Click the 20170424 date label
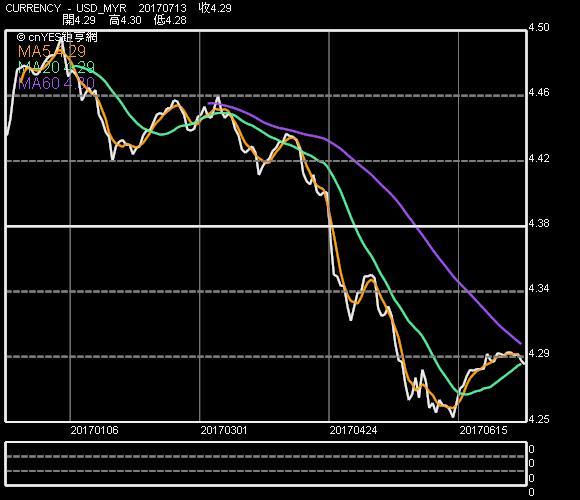 353,430
